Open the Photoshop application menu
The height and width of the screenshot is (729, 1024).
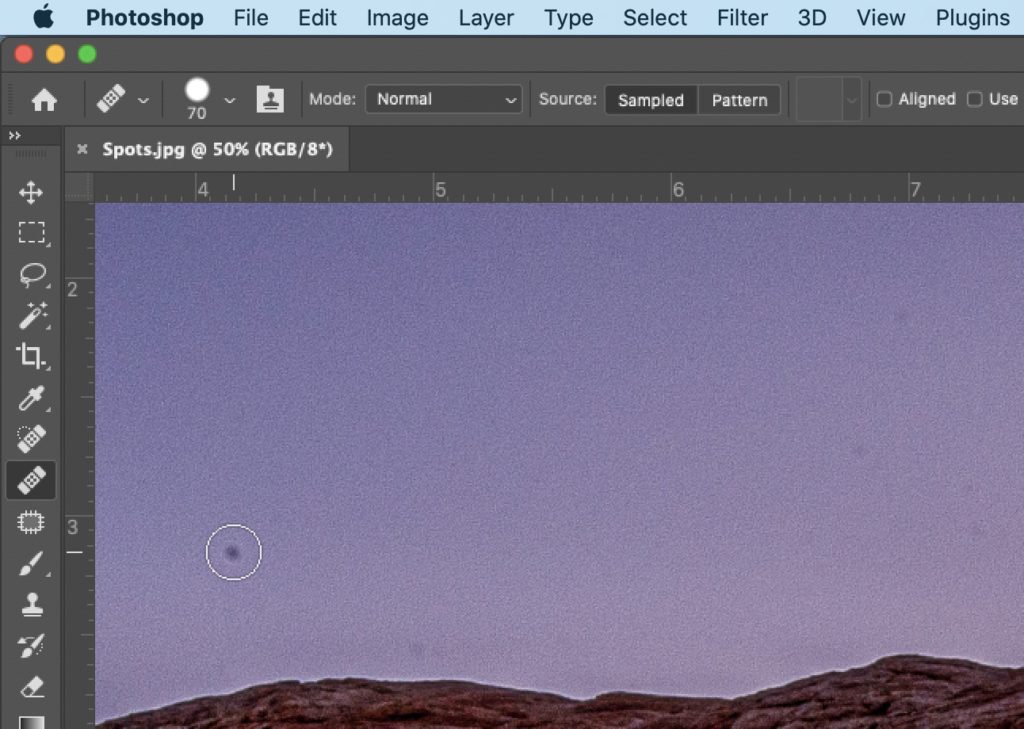144,18
